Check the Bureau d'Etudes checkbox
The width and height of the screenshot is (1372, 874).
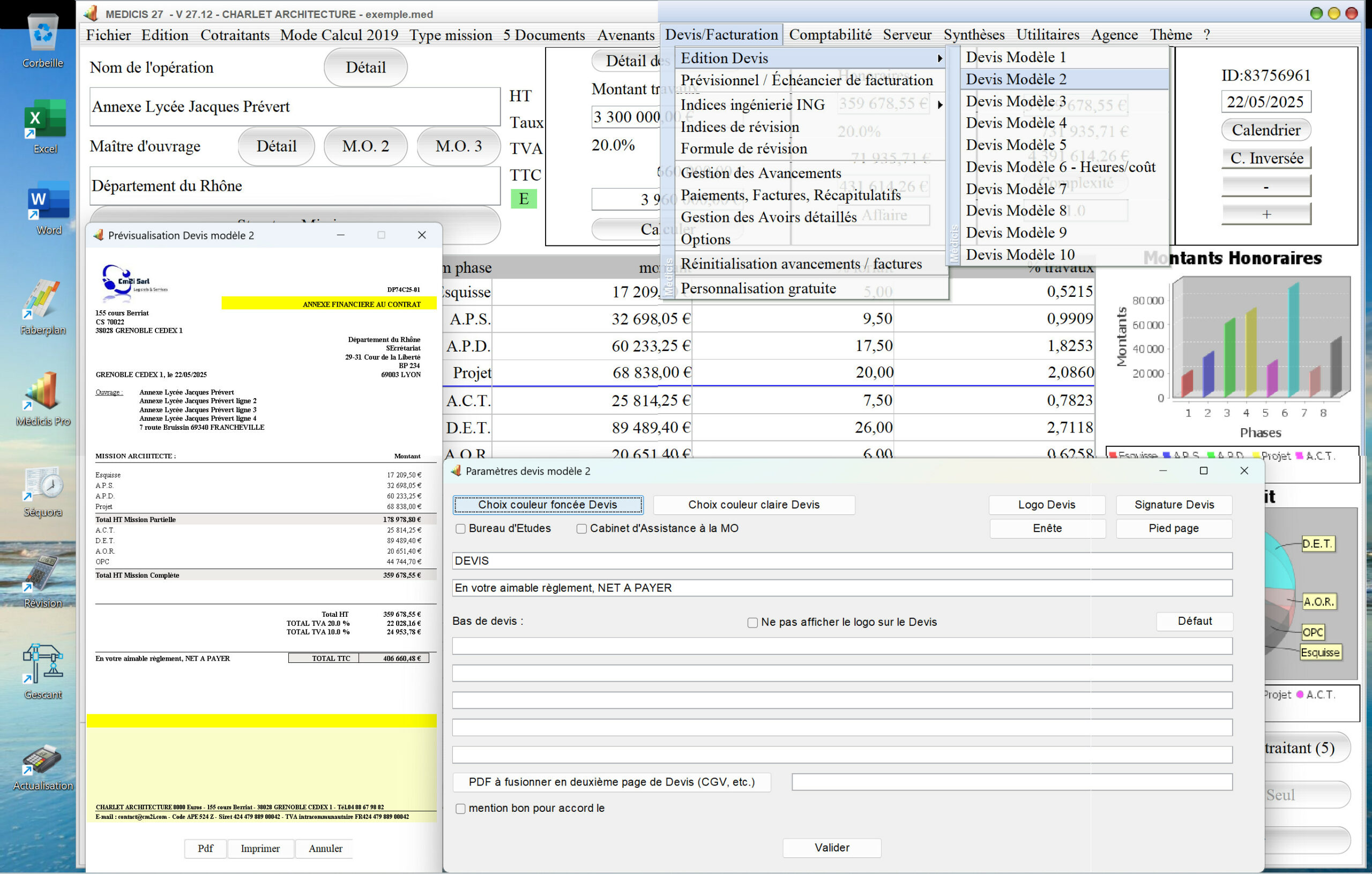click(x=460, y=529)
